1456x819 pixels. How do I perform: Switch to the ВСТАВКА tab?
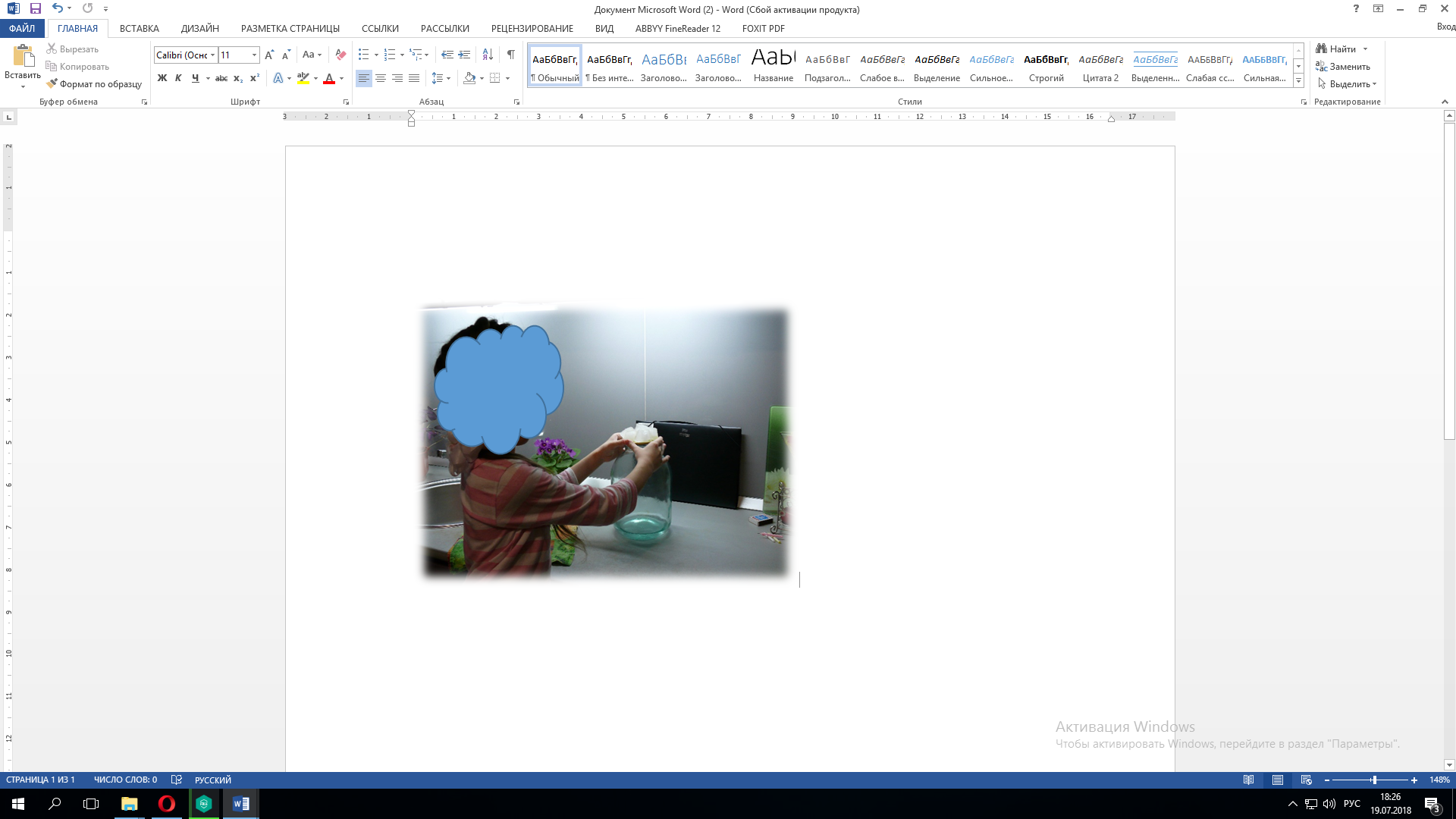coord(140,28)
